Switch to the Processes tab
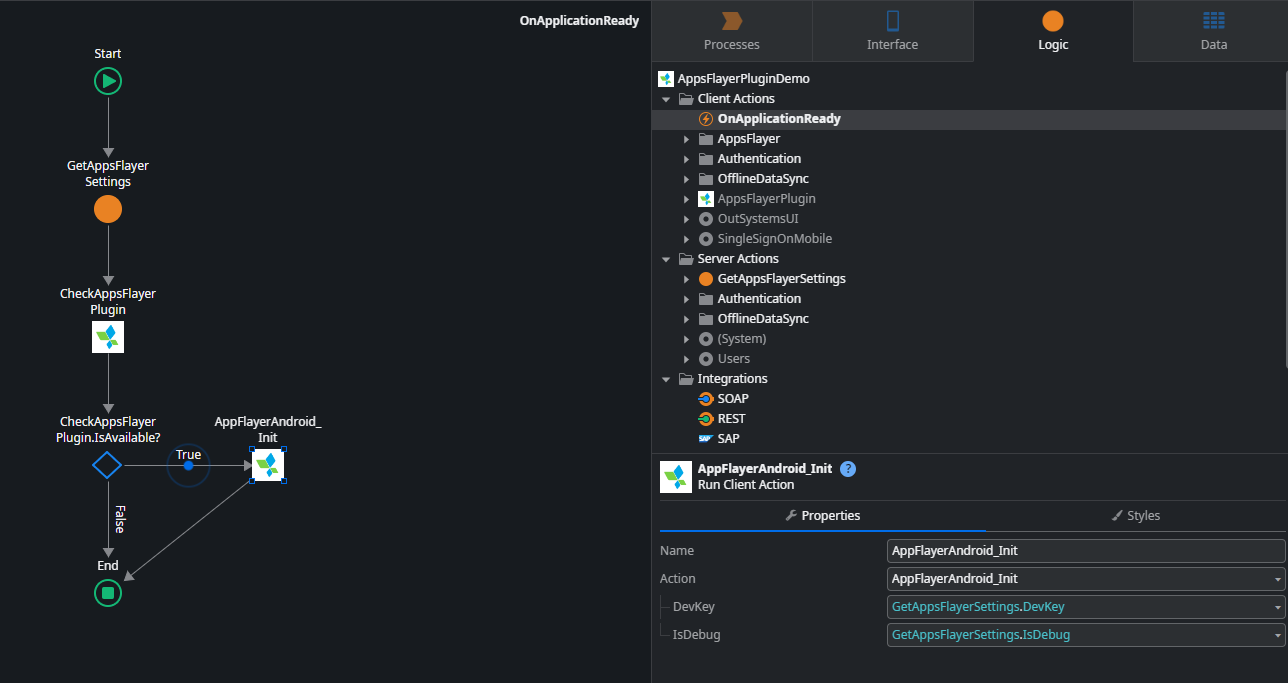 coord(732,31)
